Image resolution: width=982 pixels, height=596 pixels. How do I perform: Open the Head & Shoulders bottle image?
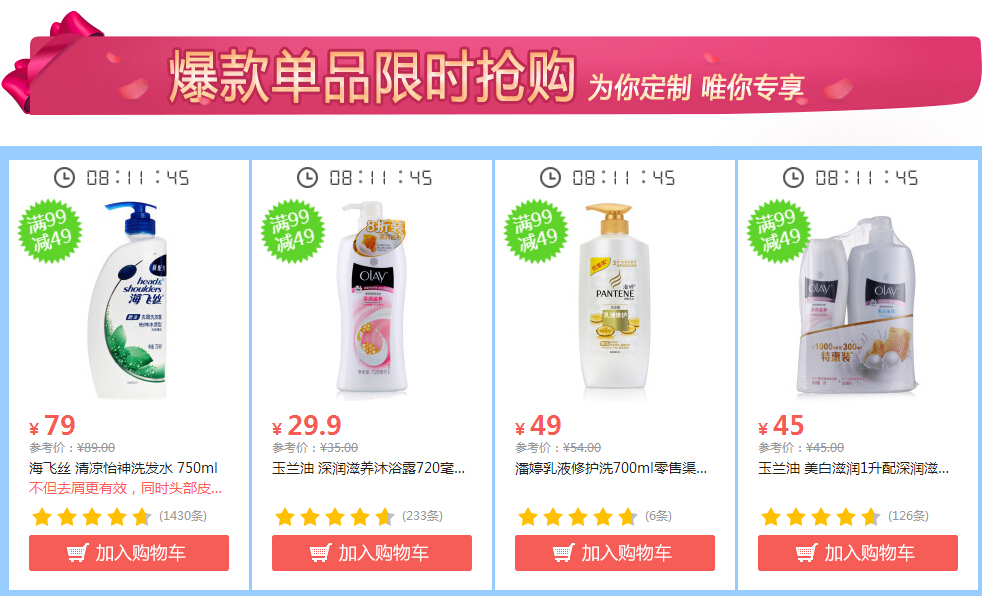click(128, 299)
